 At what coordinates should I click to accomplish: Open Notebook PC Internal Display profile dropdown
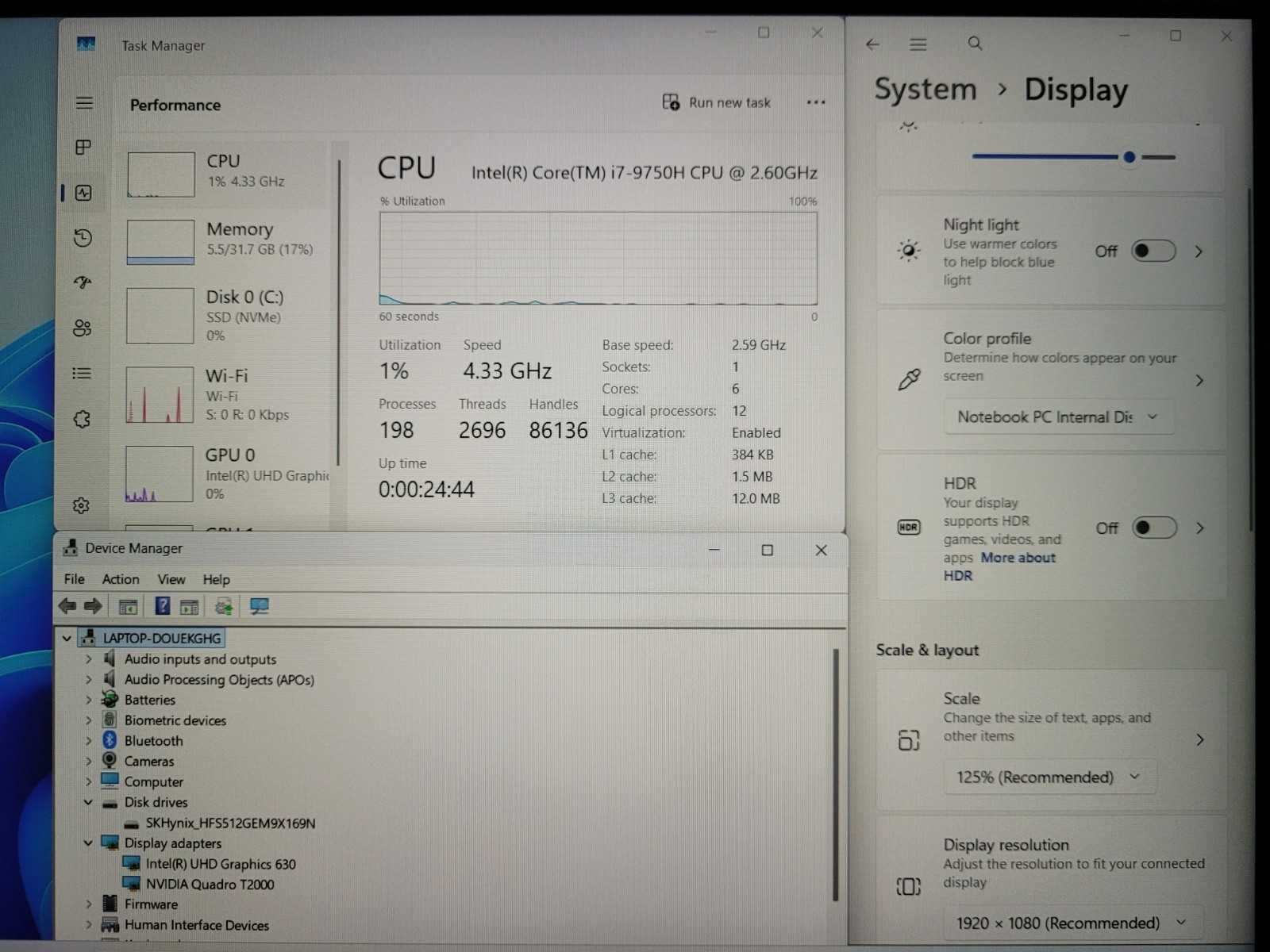[x=1058, y=417]
